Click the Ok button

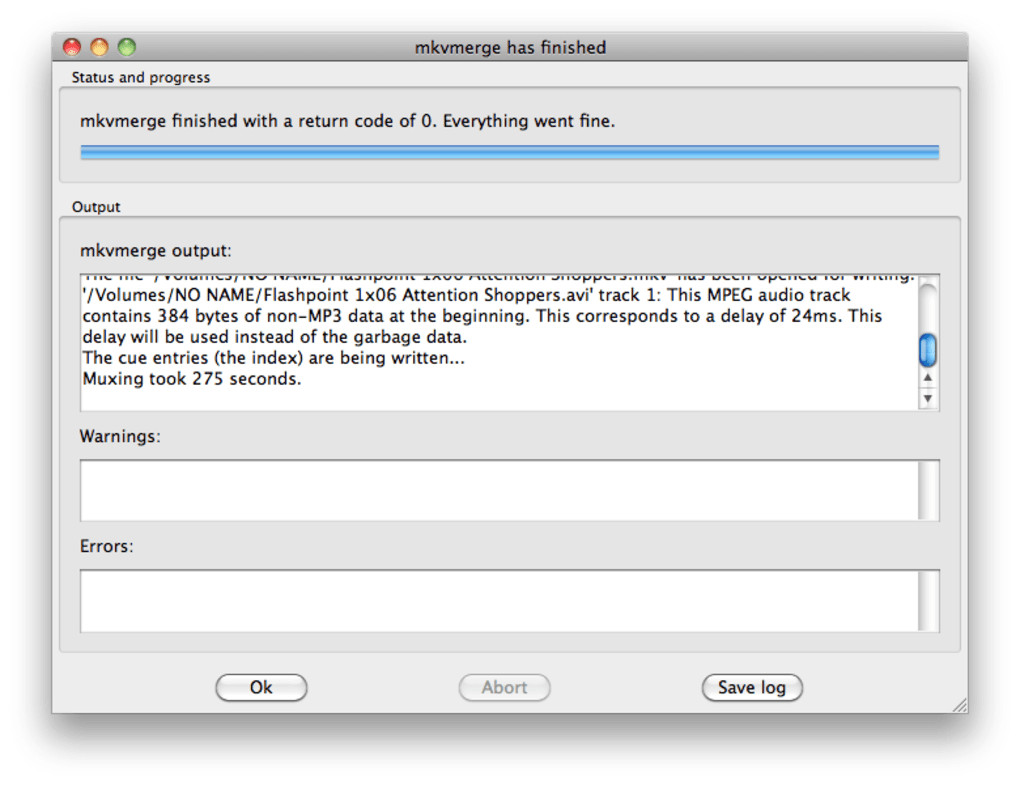pos(261,687)
